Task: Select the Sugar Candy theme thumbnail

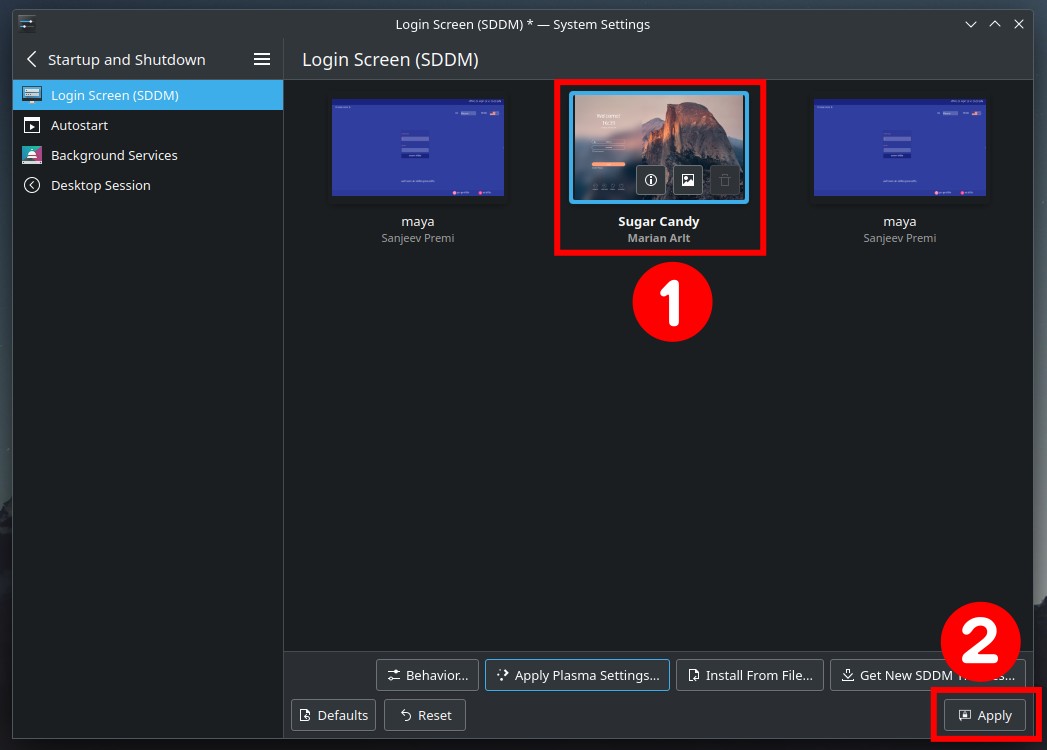Action: tap(658, 147)
